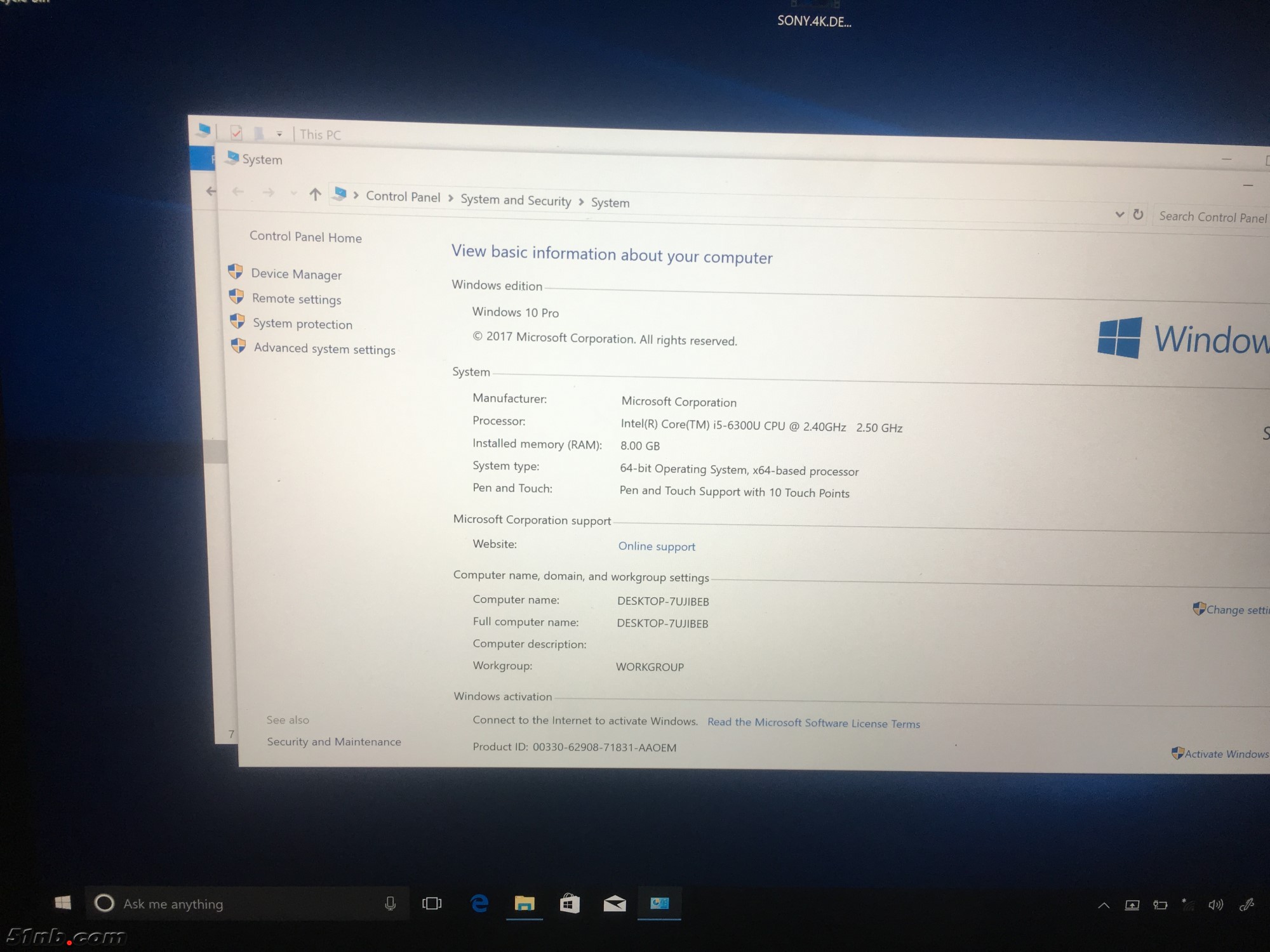Click the Online support link
The height and width of the screenshot is (952, 1270).
(657, 546)
